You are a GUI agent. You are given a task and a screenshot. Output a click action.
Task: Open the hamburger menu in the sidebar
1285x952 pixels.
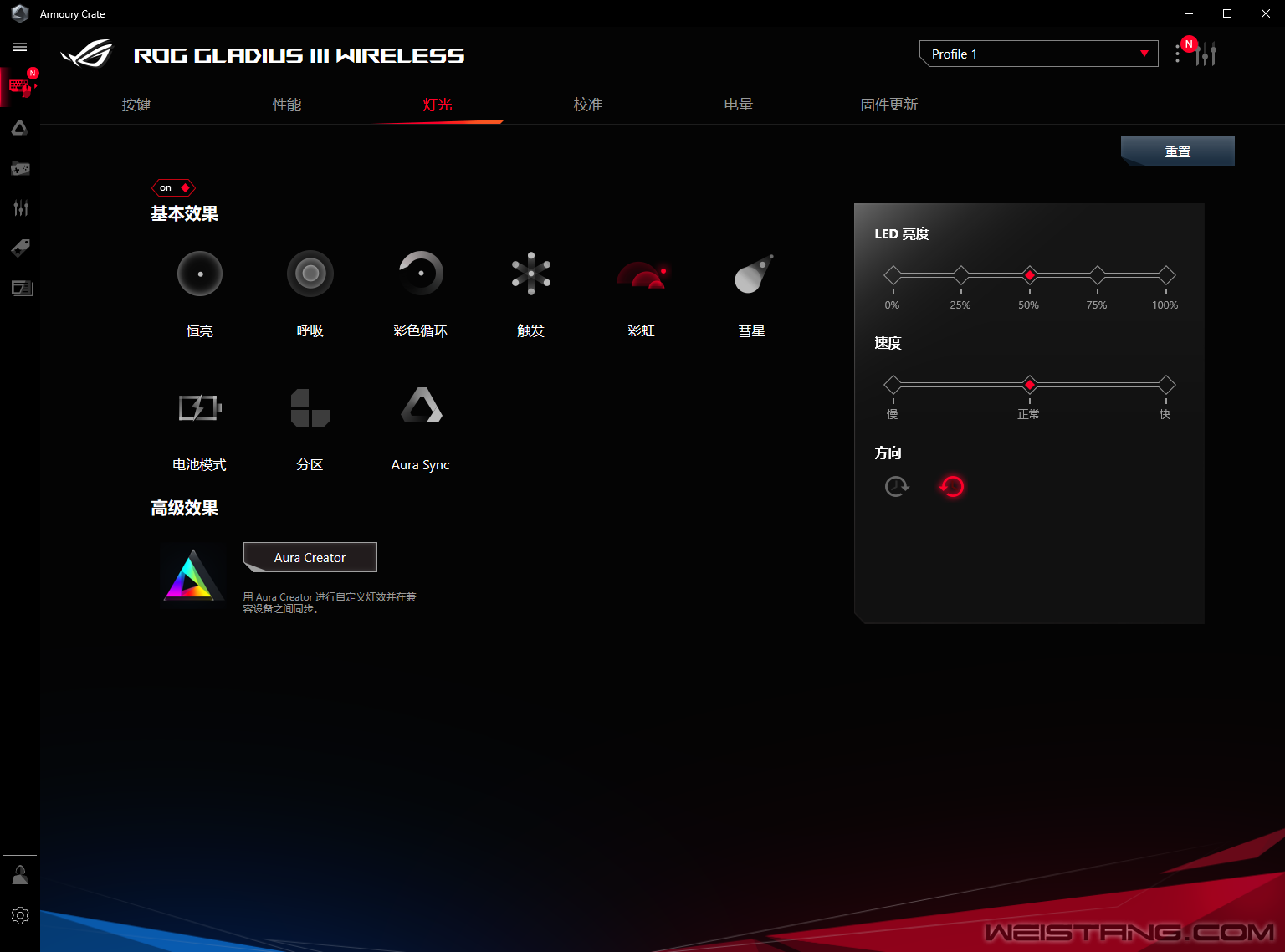[x=20, y=47]
